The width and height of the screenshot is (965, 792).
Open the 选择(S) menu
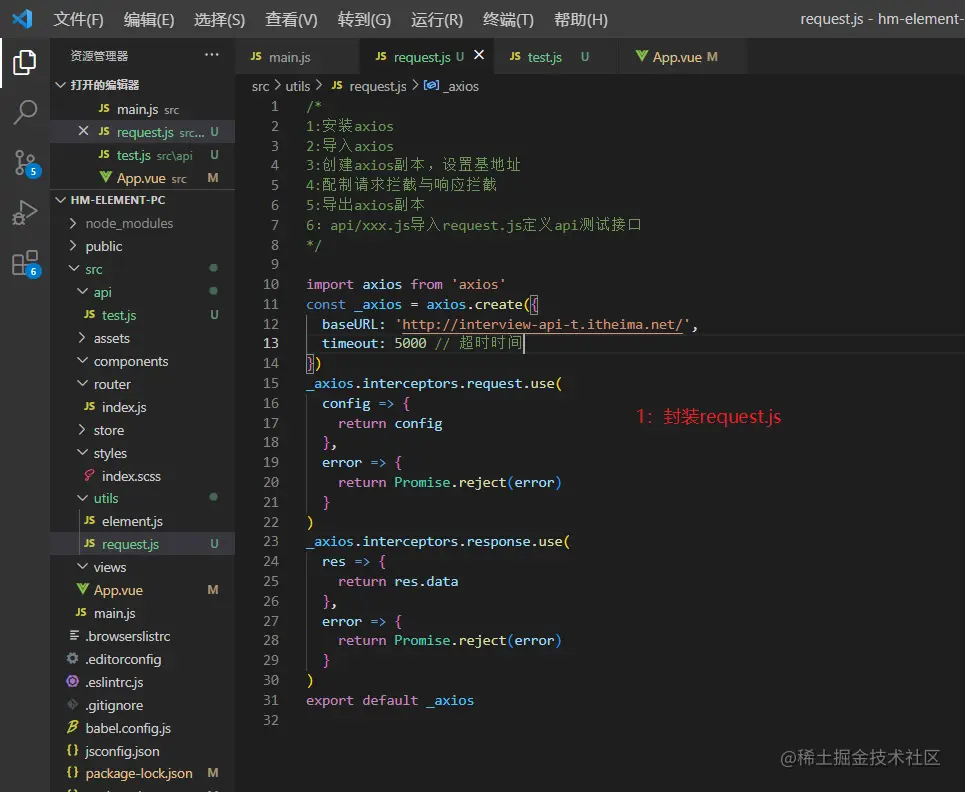click(220, 20)
